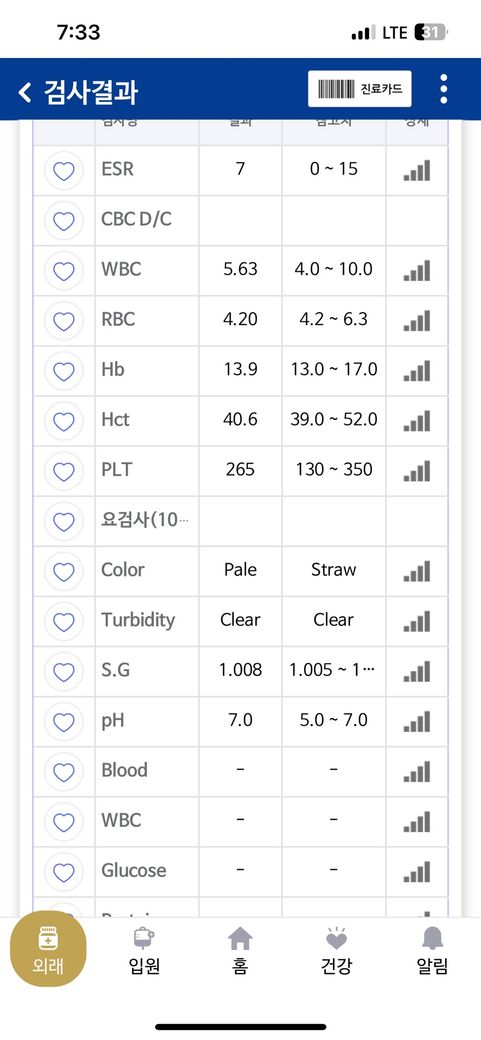481x1040 pixels.
Task: Open the three-dot more options menu
Action: click(x=443, y=89)
